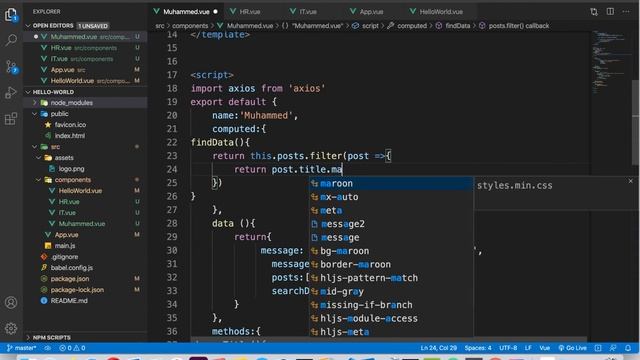Select the mid-gray autocomplete suggestion
The width and height of the screenshot is (640, 360).
(391, 291)
